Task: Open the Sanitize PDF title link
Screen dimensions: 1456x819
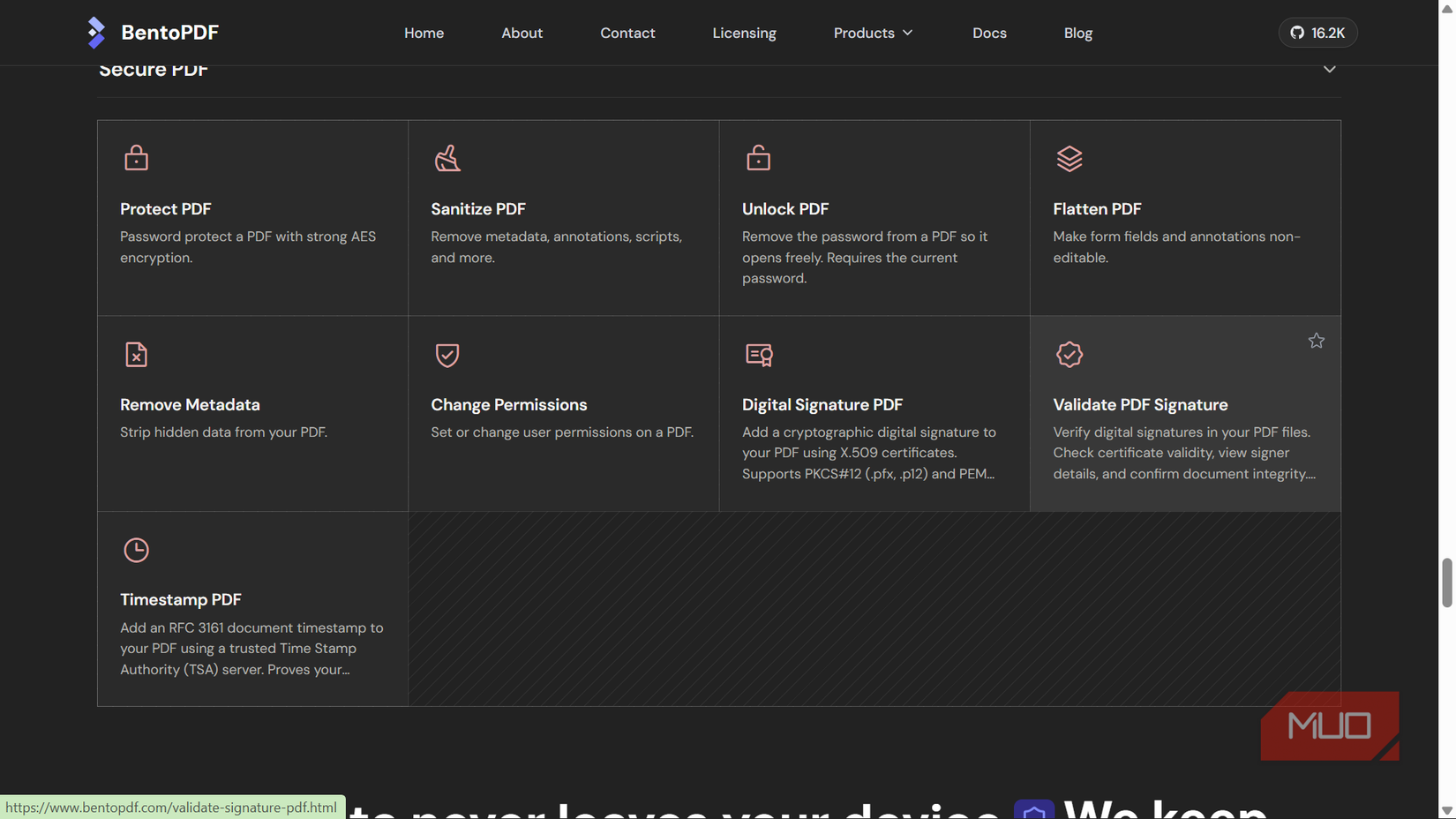Action: point(478,209)
